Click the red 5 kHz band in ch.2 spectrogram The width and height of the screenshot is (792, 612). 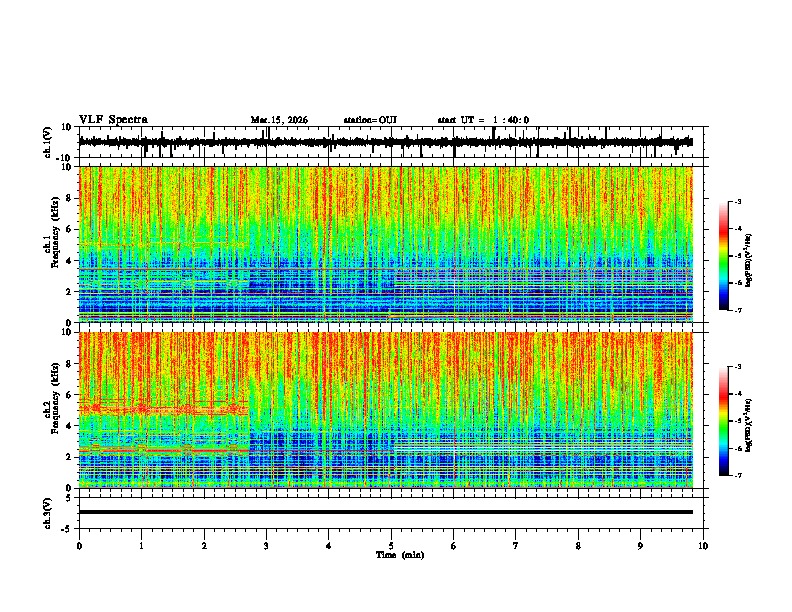[164, 408]
